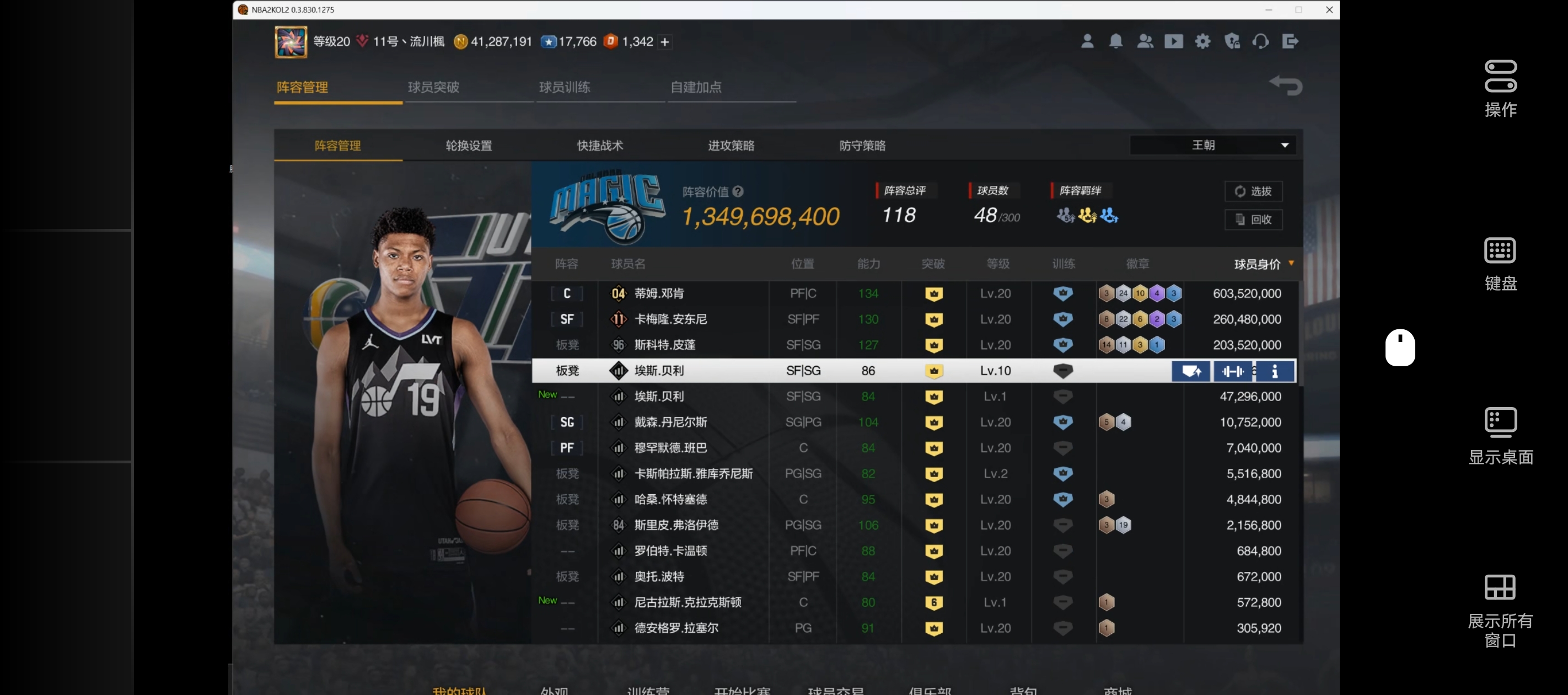Viewport: 1568px width, 695px height.
Task: Toggle training shield for 斯里皮.弗洛伊德
Action: [x=1063, y=525]
